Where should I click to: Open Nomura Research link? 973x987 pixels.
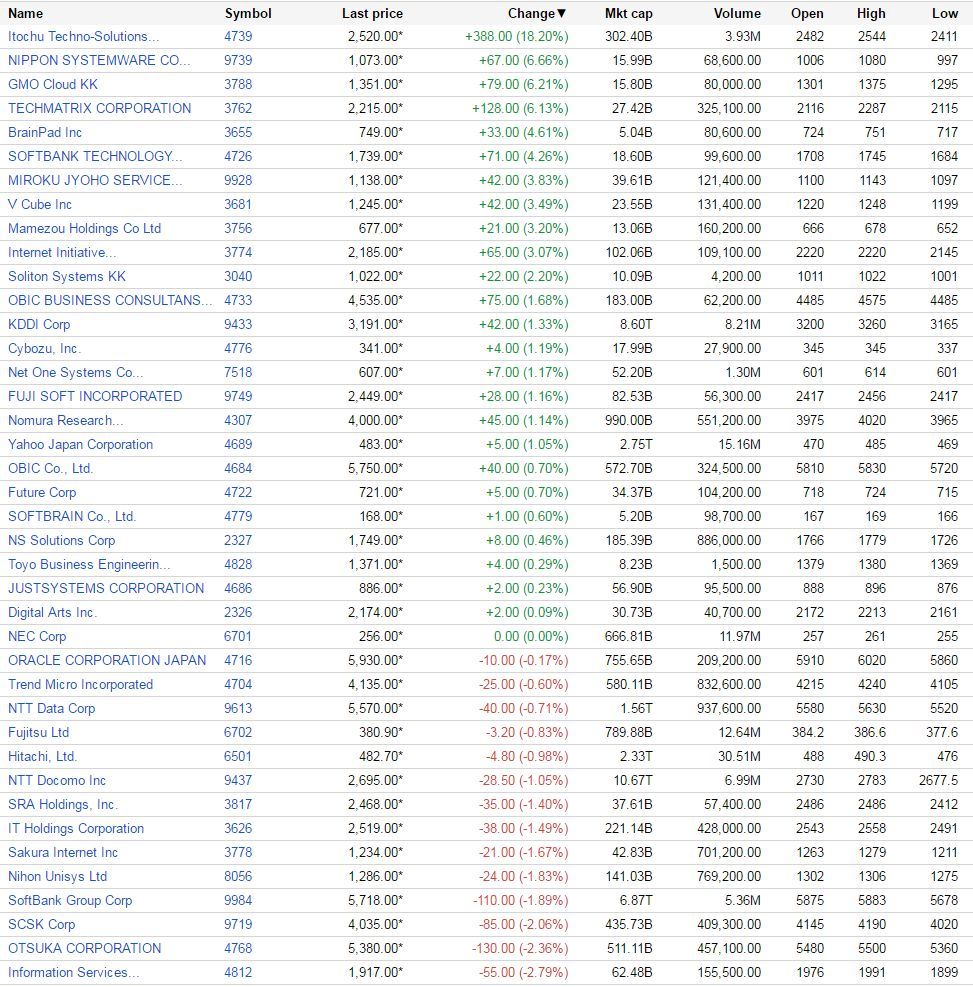click(65, 420)
